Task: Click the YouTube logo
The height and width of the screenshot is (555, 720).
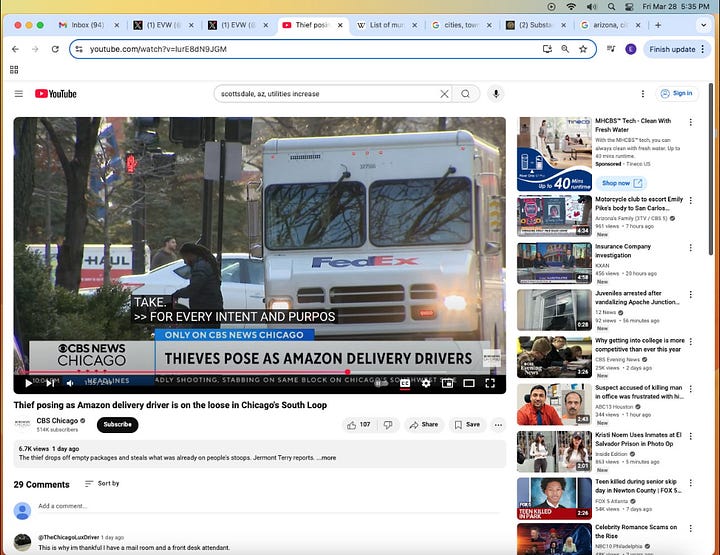Action: tap(56, 94)
